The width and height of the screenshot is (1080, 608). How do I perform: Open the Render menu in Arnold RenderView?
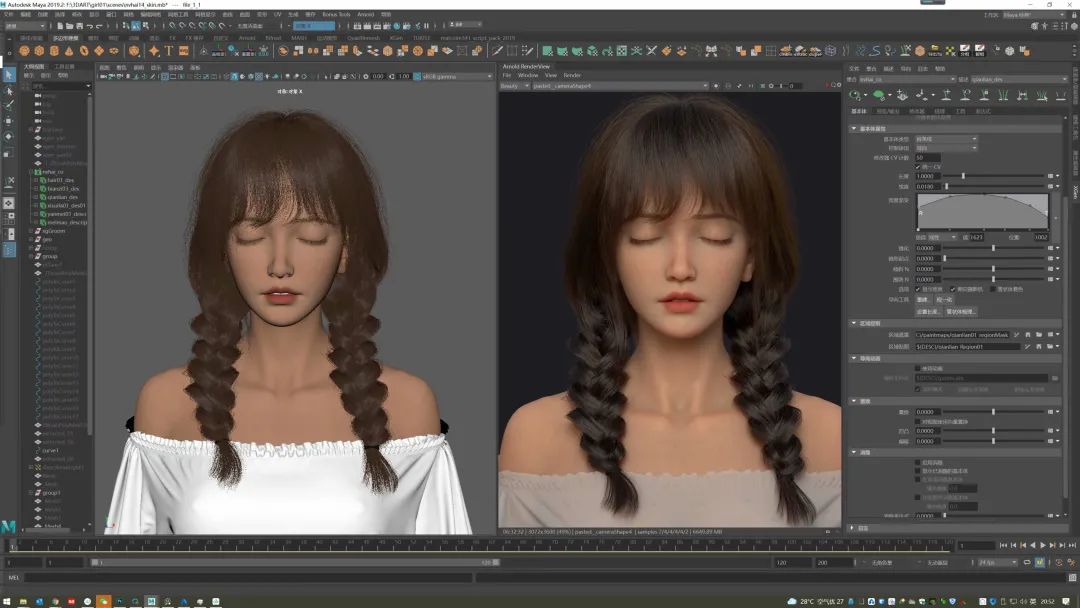pyautogui.click(x=572, y=75)
